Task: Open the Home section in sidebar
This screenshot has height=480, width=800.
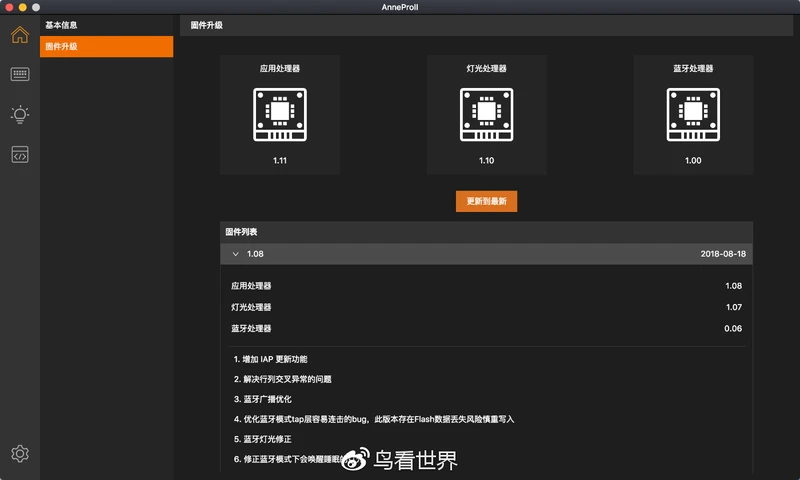Action: (x=20, y=35)
